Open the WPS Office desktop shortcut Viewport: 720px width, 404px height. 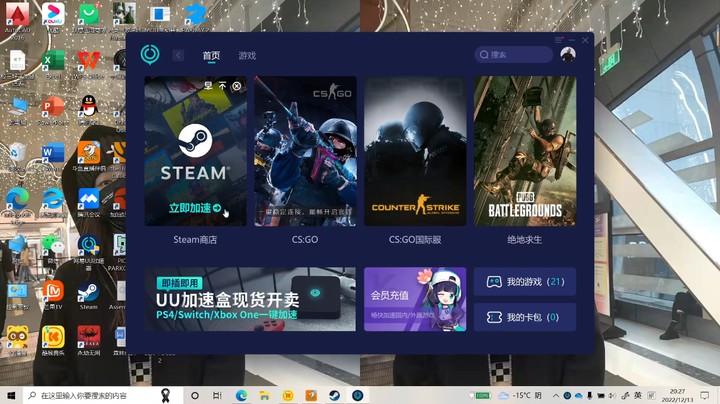pos(89,65)
